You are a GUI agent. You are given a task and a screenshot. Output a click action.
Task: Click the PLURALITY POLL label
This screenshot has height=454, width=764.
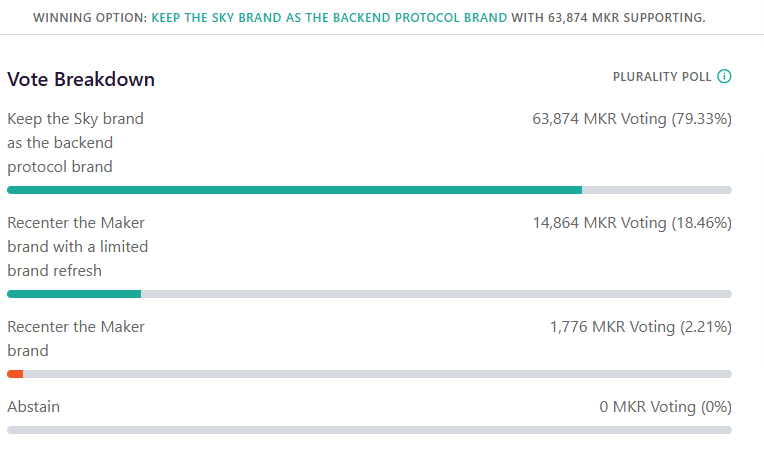pos(661,77)
